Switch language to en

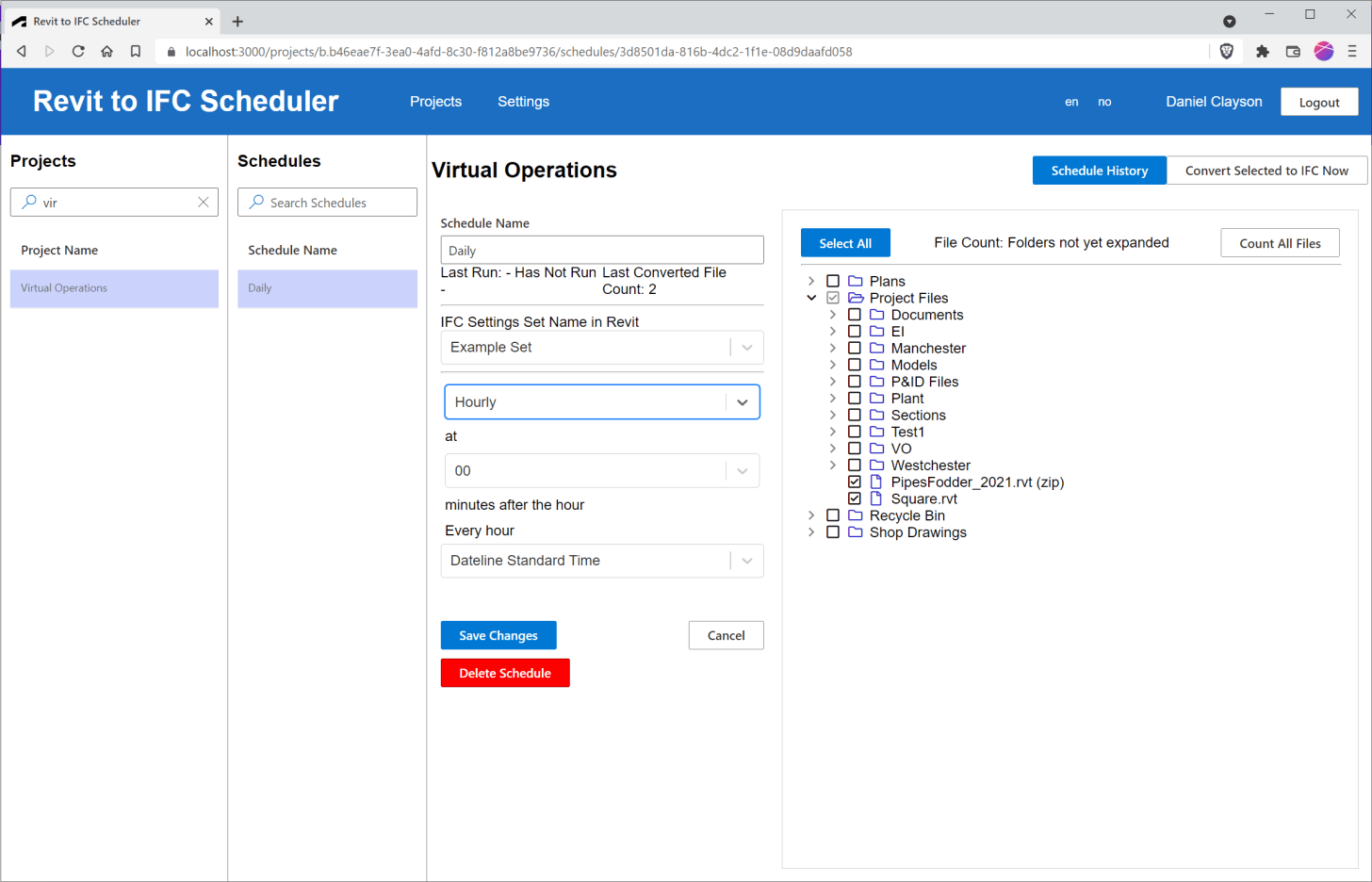click(x=1071, y=102)
